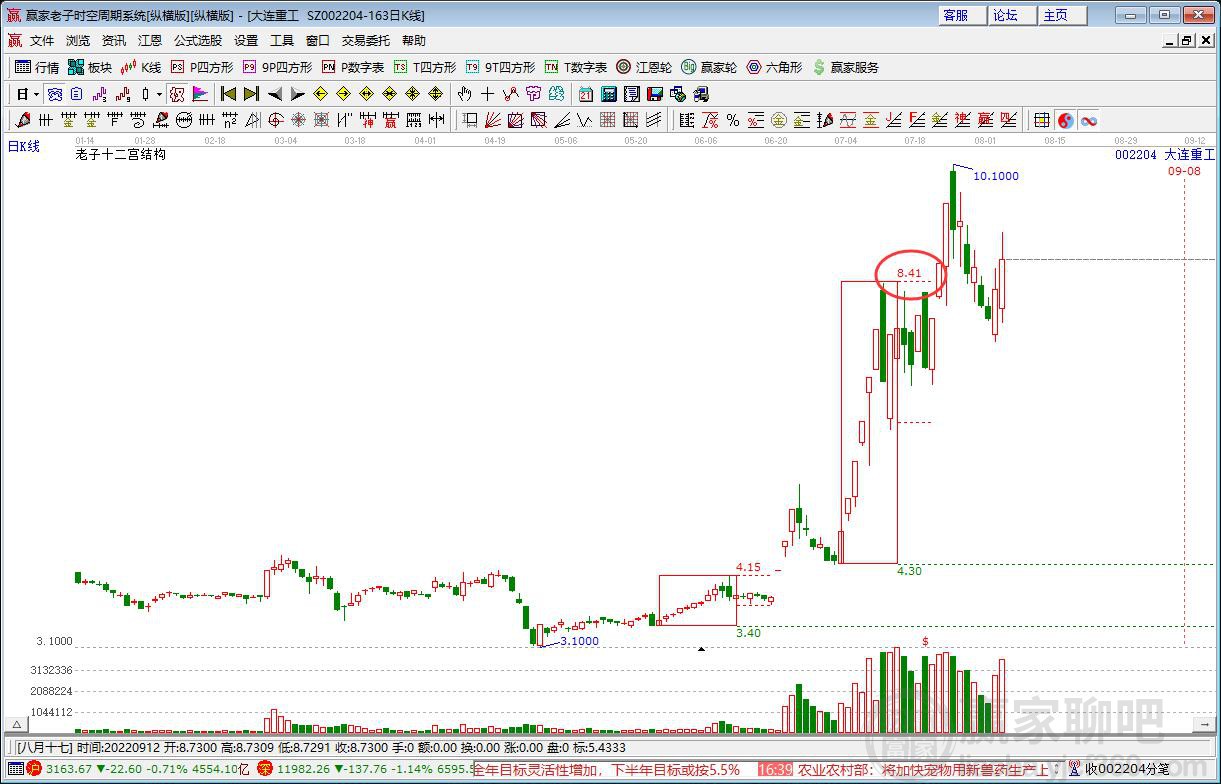The image size is (1221, 784).
Task: Select the hand pan tool
Action: coord(465,94)
